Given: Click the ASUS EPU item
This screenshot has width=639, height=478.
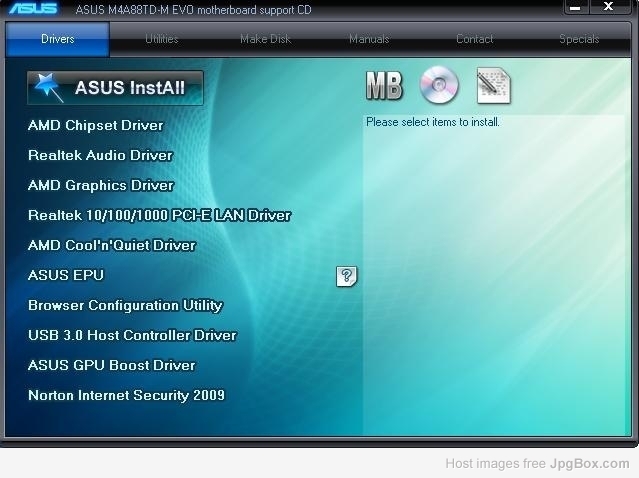Looking at the screenshot, I should click(x=66, y=275).
